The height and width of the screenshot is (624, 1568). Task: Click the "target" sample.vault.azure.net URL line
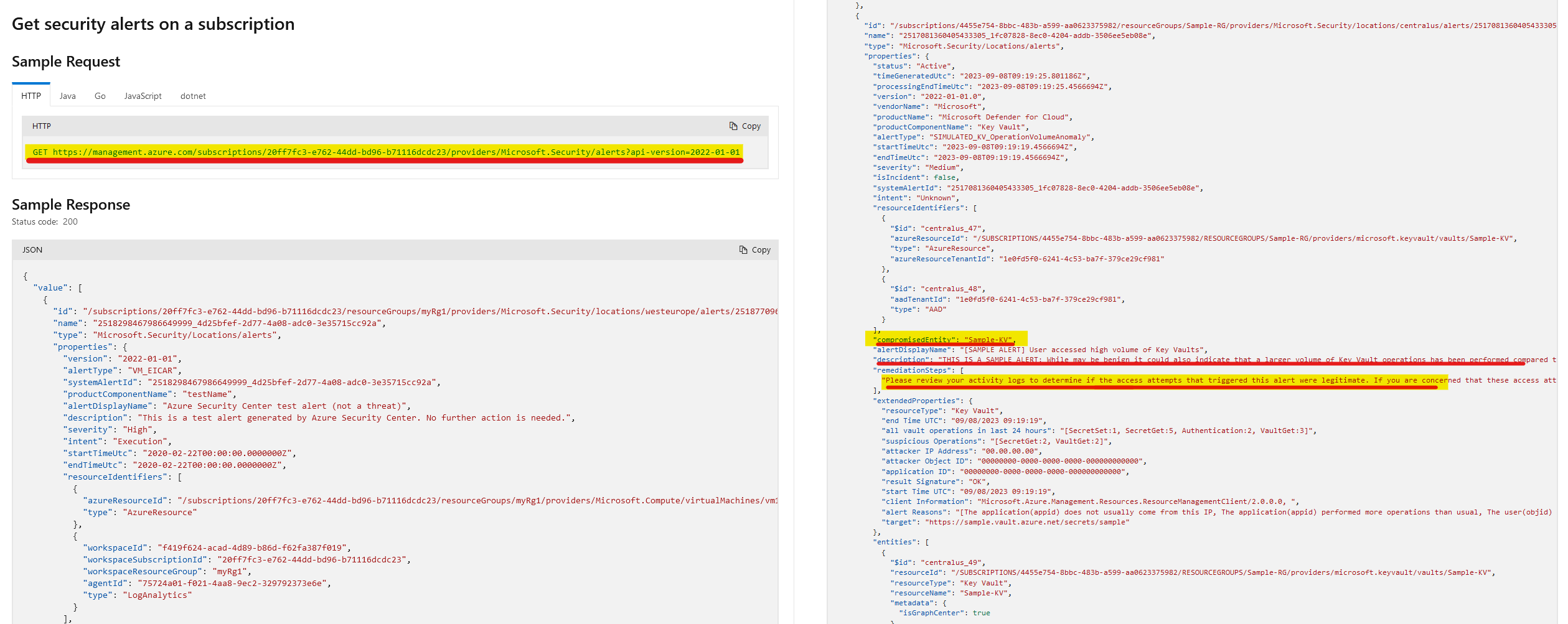pos(1005,522)
